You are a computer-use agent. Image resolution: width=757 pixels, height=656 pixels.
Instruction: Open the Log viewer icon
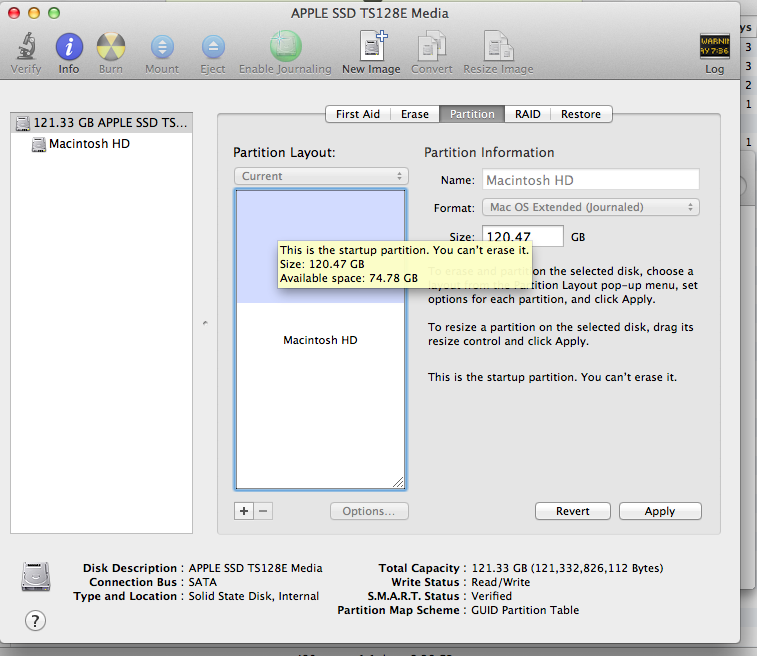pyautogui.click(x=715, y=46)
